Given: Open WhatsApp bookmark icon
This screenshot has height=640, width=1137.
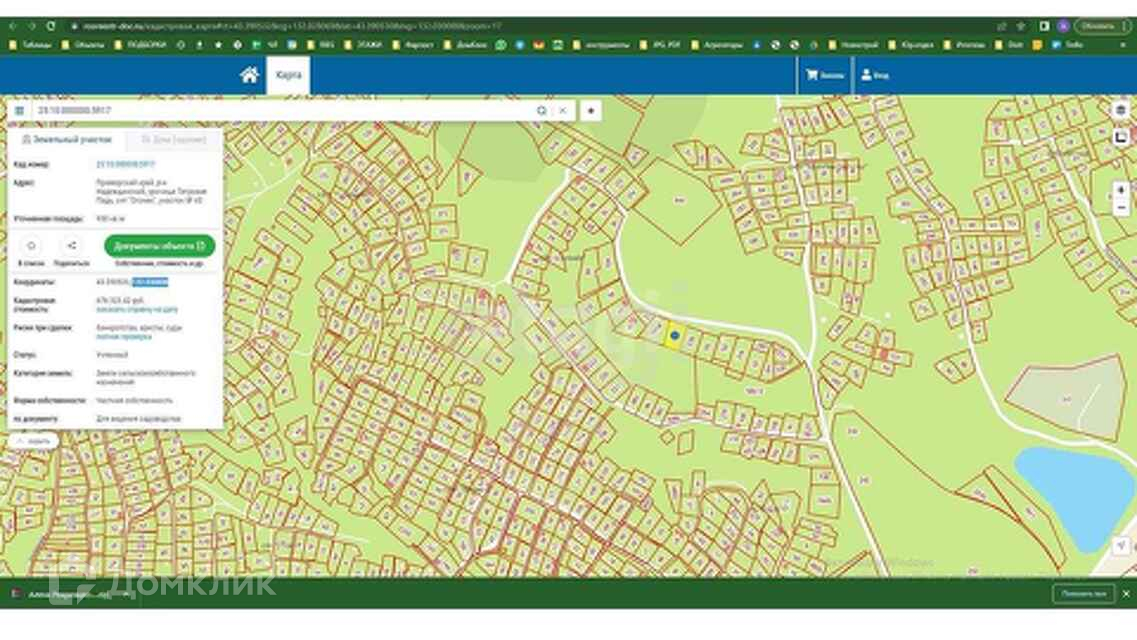Looking at the screenshot, I should pos(501,45).
